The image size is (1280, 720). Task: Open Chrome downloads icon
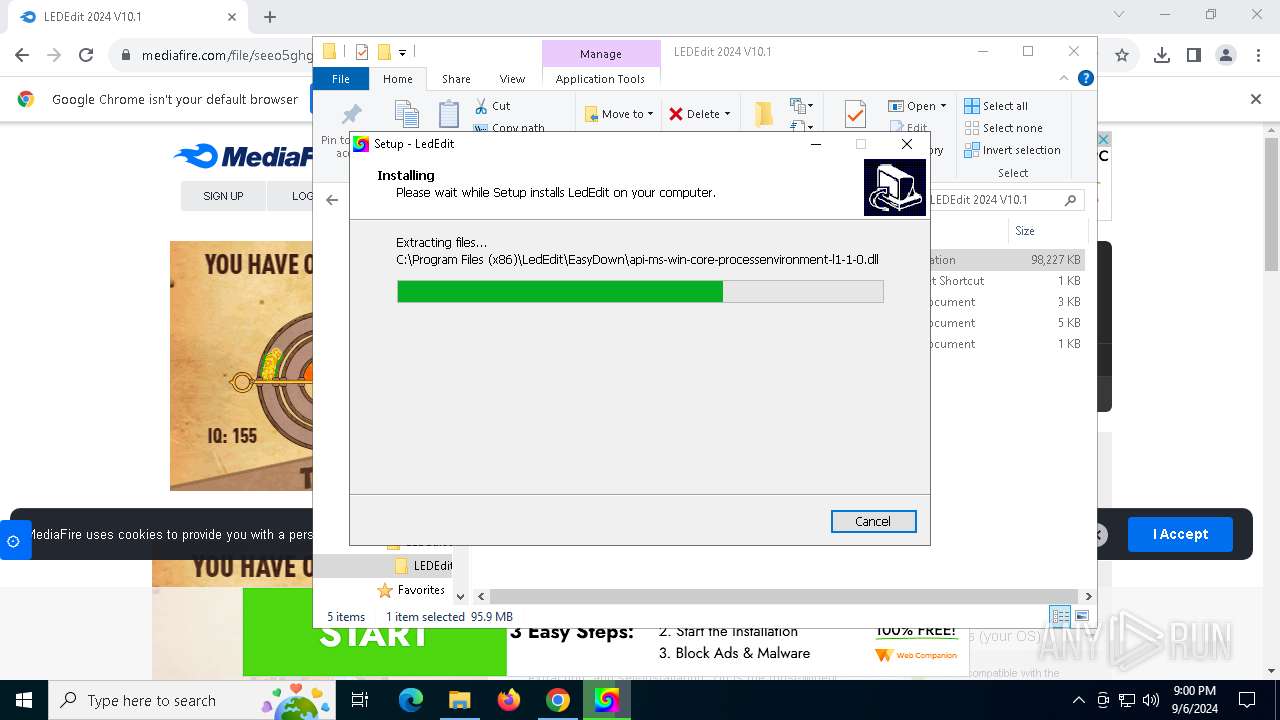pyautogui.click(x=1162, y=56)
